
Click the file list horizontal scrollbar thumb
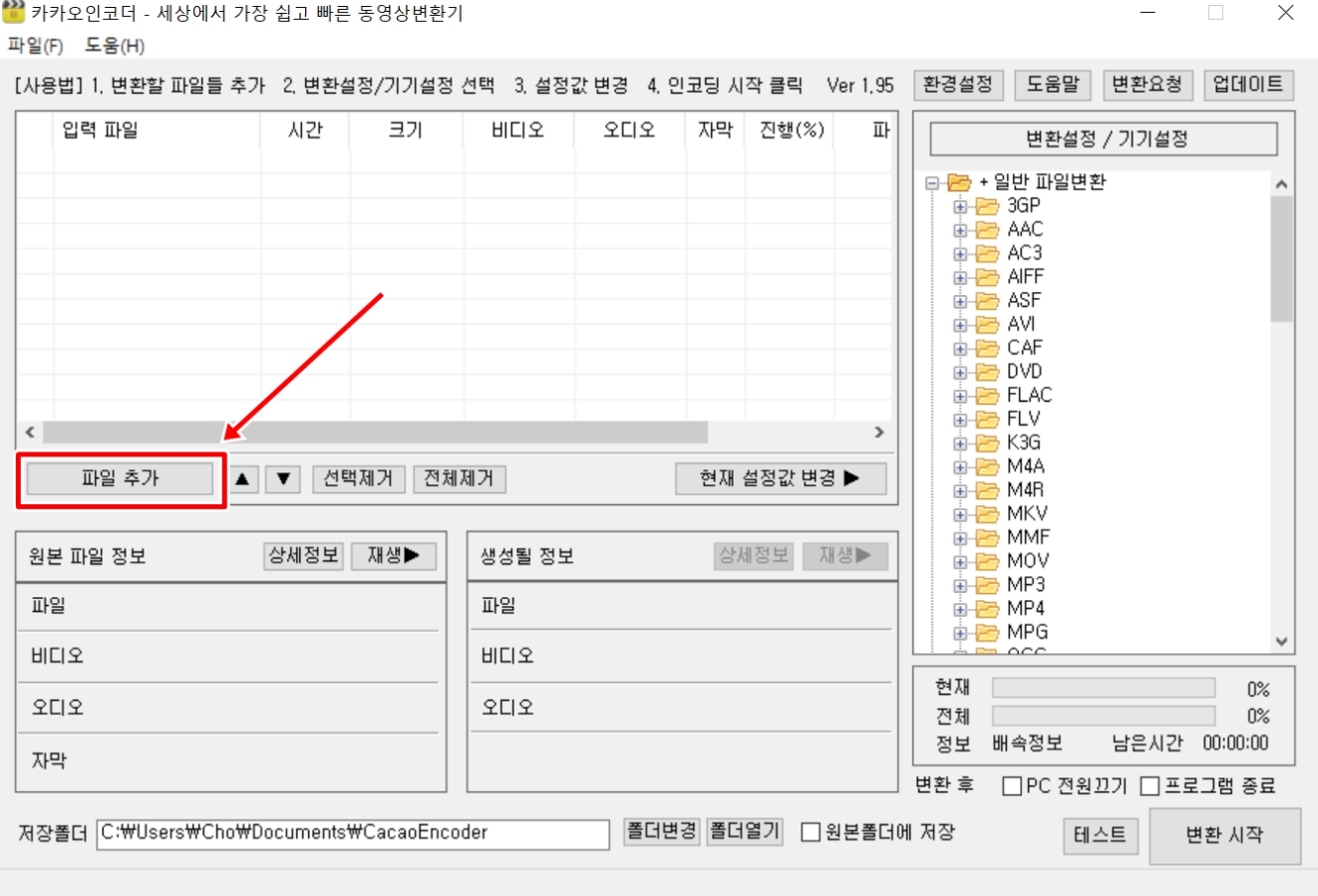coord(375,433)
